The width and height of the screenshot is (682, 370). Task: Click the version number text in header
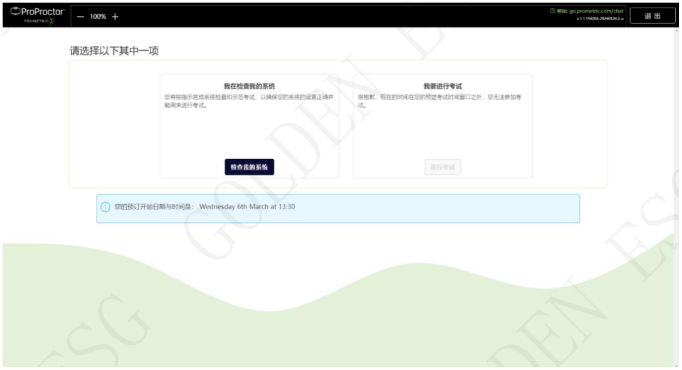click(x=600, y=19)
